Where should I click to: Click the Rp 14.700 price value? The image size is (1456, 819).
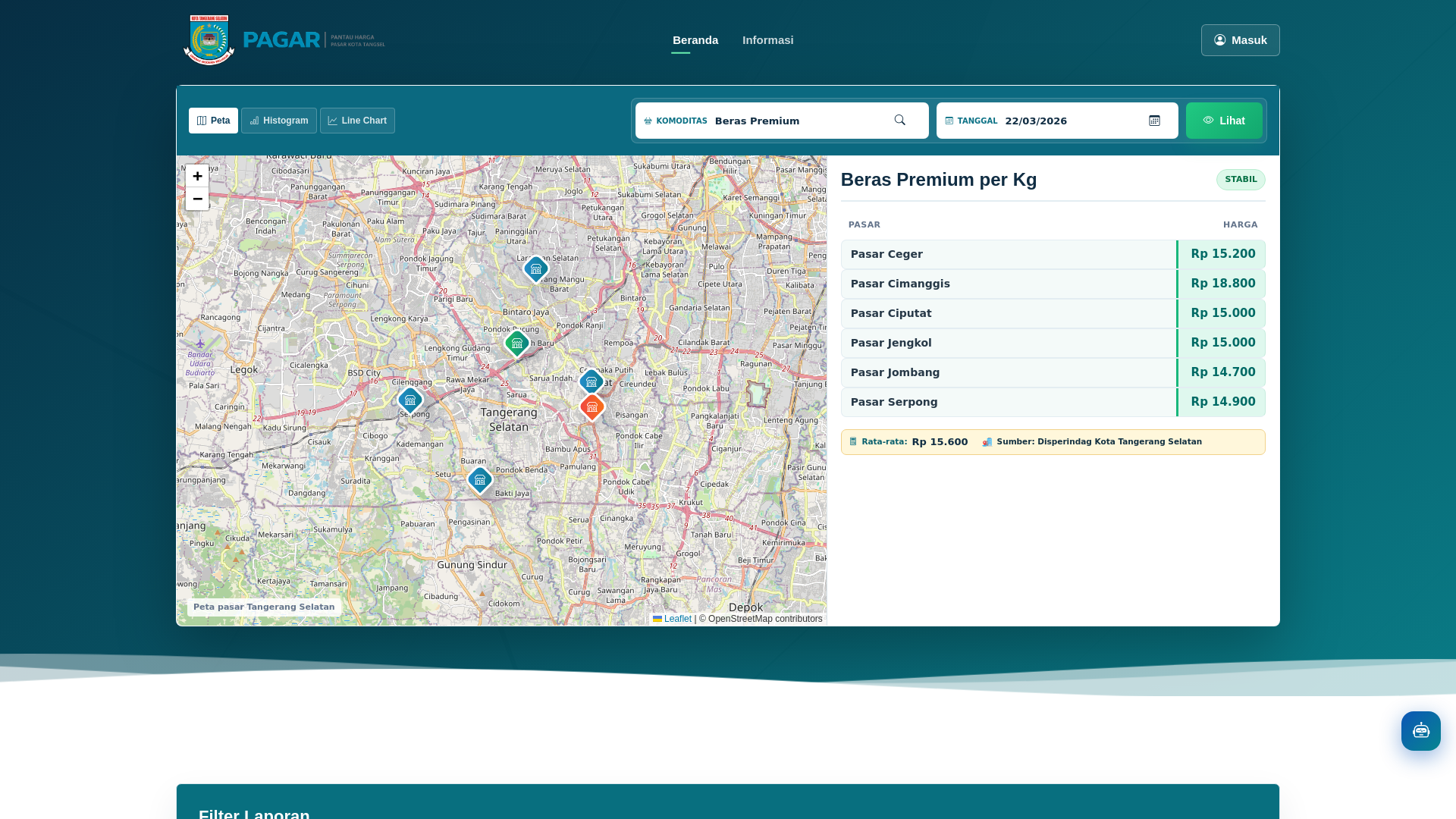pyautogui.click(x=1222, y=372)
